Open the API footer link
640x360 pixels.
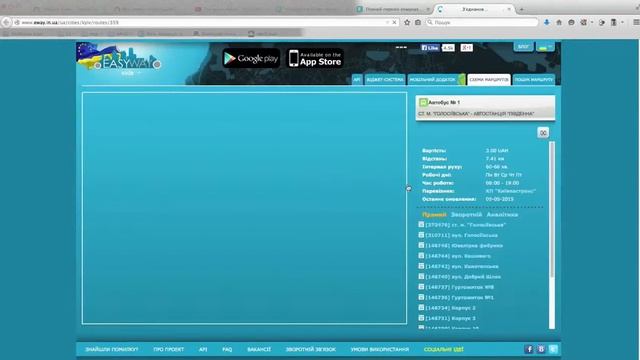point(203,349)
